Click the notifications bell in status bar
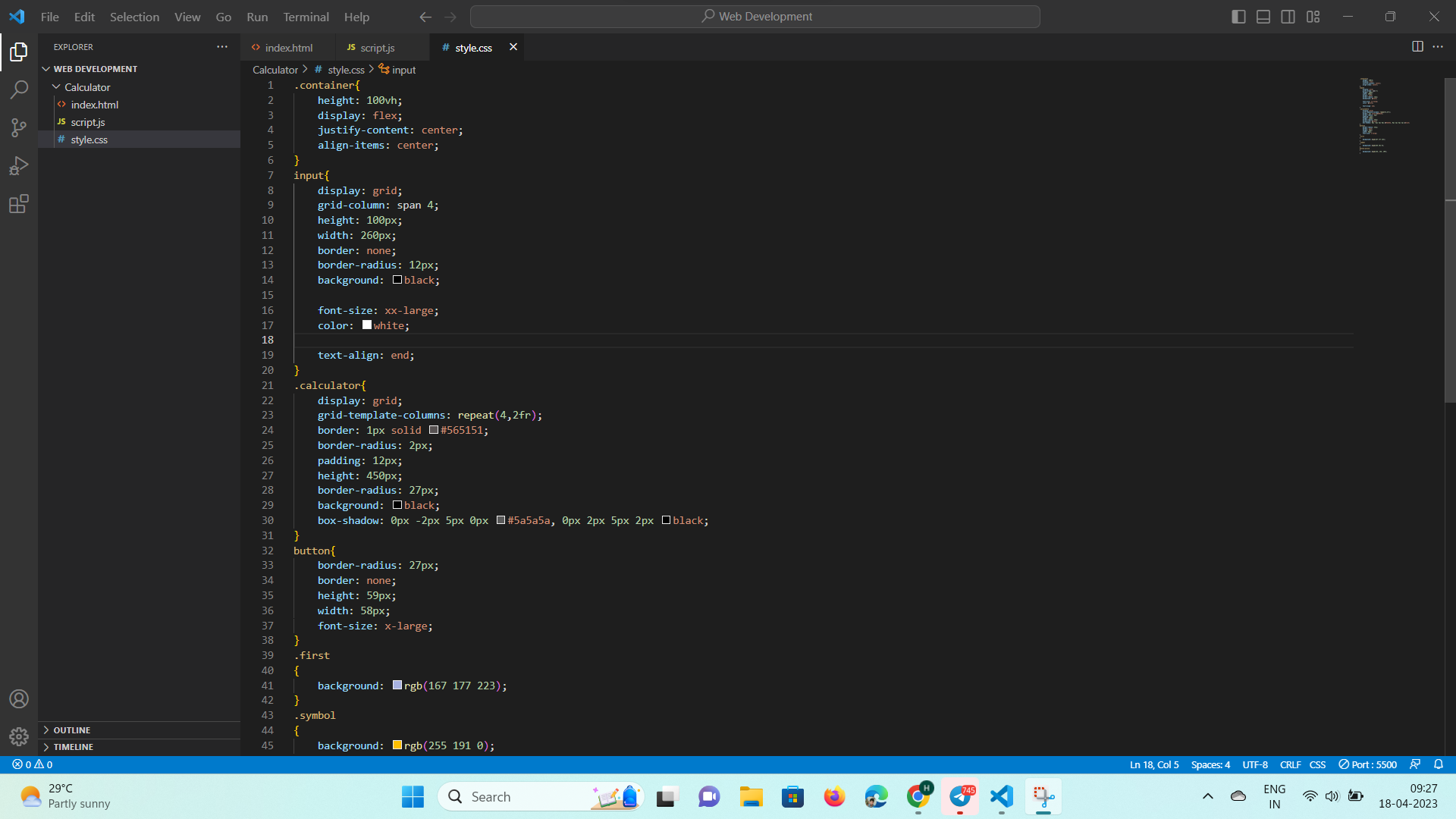 click(1439, 764)
